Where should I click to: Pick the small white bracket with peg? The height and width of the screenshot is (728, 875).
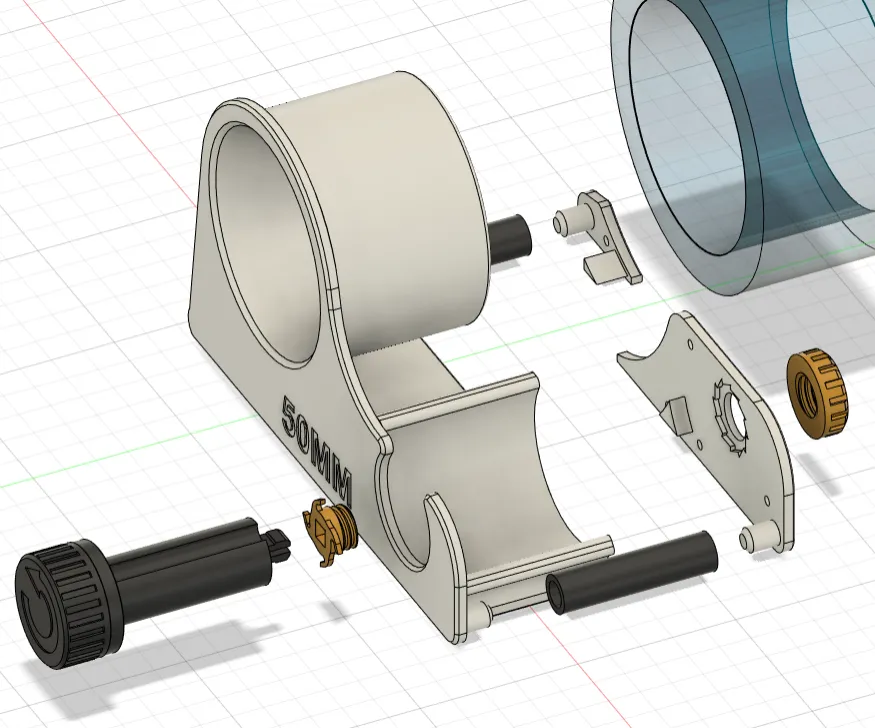tap(597, 236)
